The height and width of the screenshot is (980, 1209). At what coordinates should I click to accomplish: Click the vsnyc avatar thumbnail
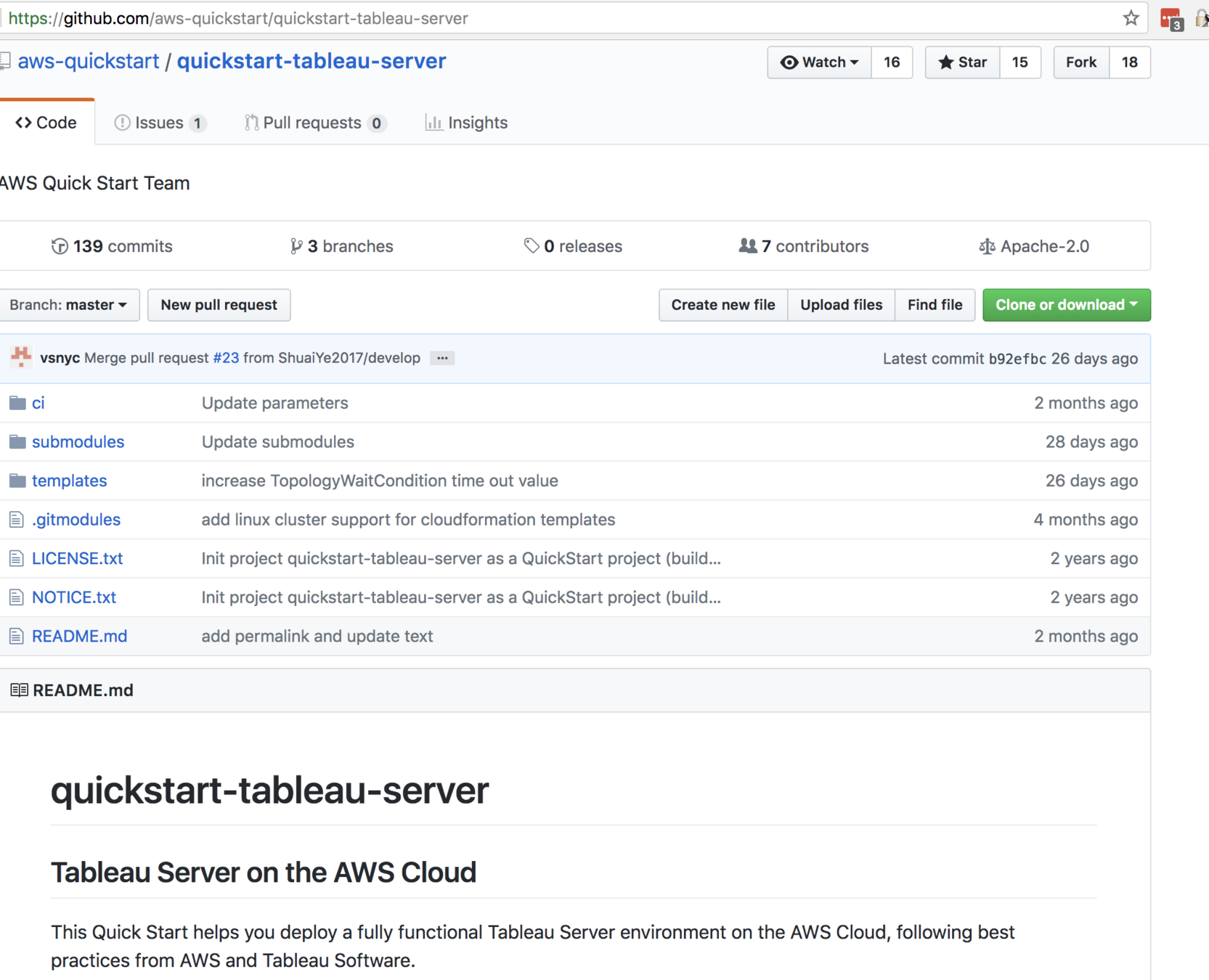coord(21,357)
